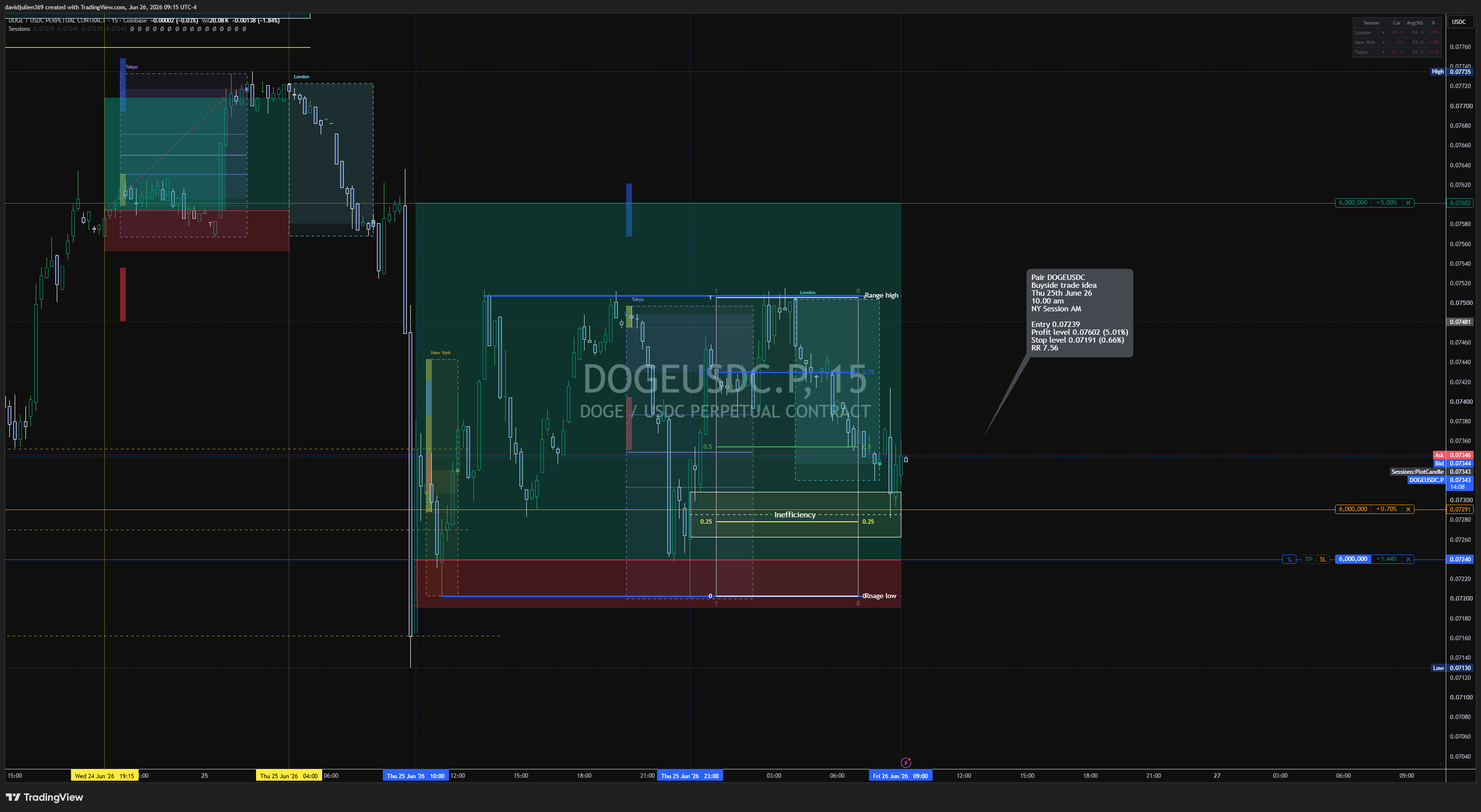Click the Bid 0.07344 price label
The height and width of the screenshot is (812, 1481).
pos(1453,463)
